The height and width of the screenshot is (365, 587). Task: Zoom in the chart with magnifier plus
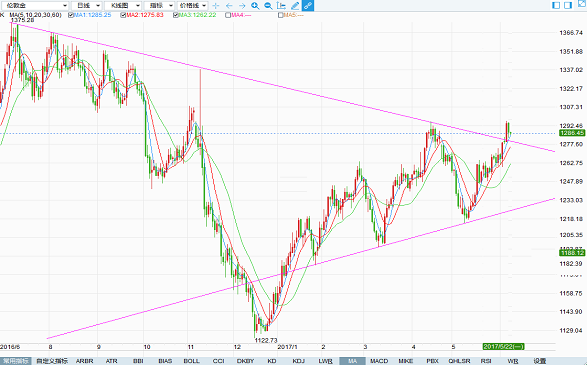tap(255, 6)
